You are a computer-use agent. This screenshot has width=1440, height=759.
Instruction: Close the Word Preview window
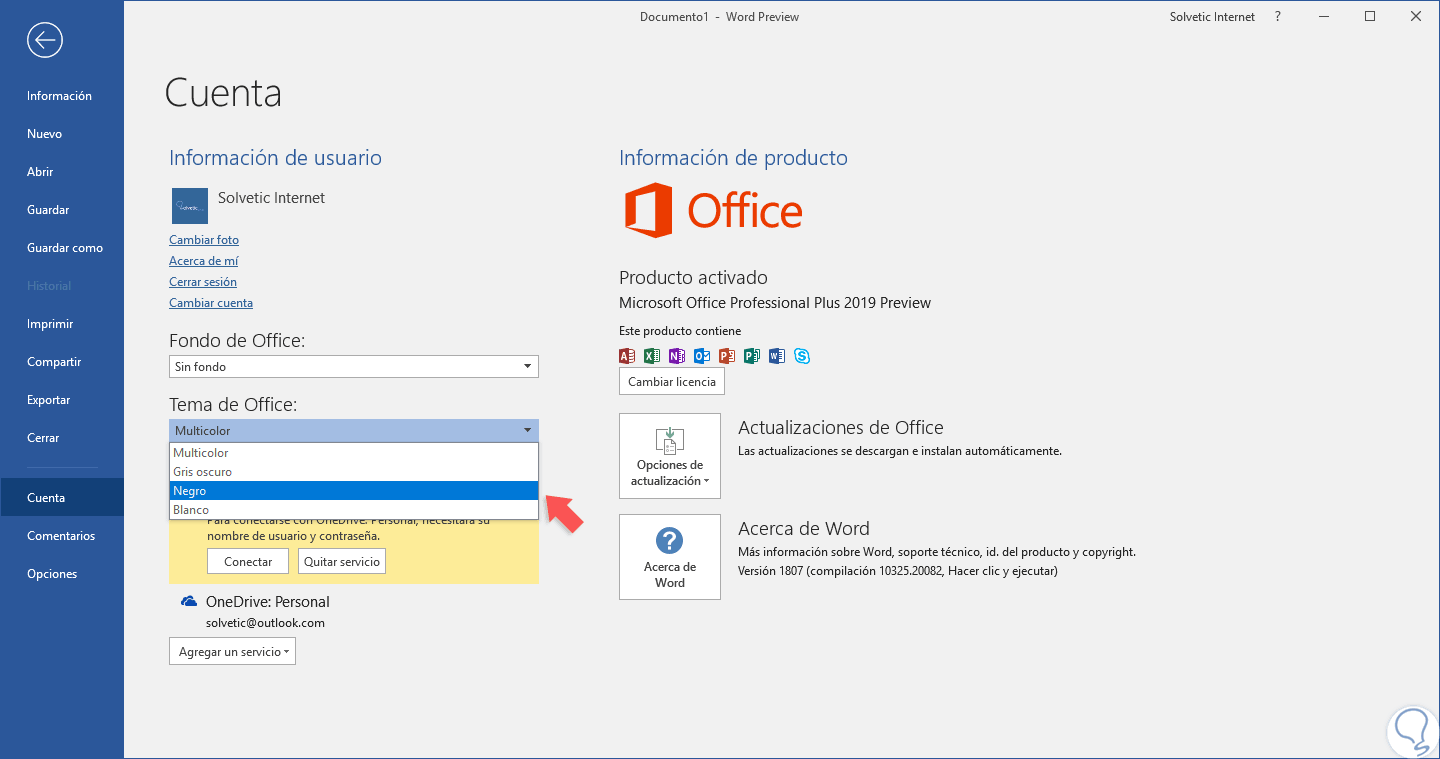point(1416,17)
